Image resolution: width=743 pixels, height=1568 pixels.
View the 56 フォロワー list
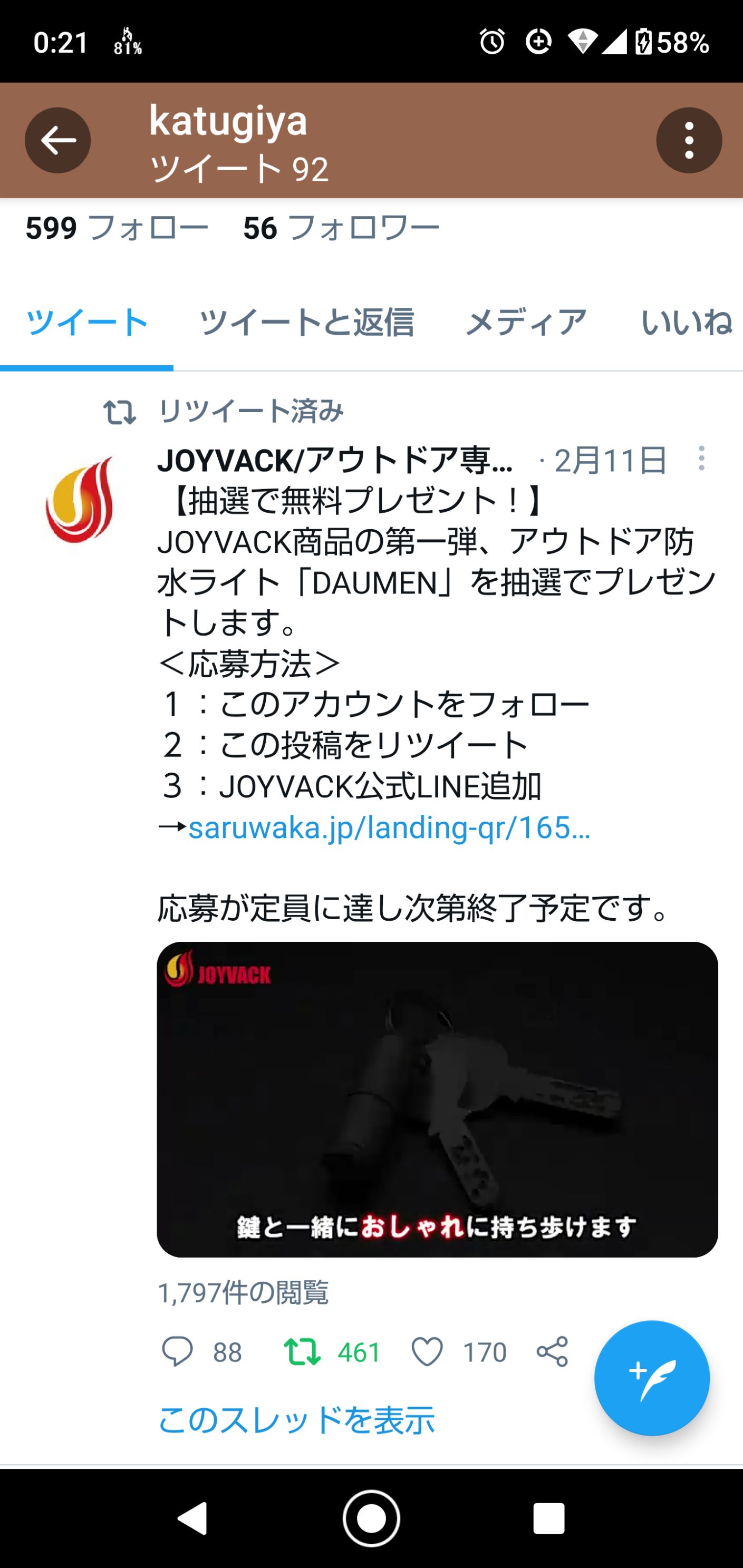(341, 228)
